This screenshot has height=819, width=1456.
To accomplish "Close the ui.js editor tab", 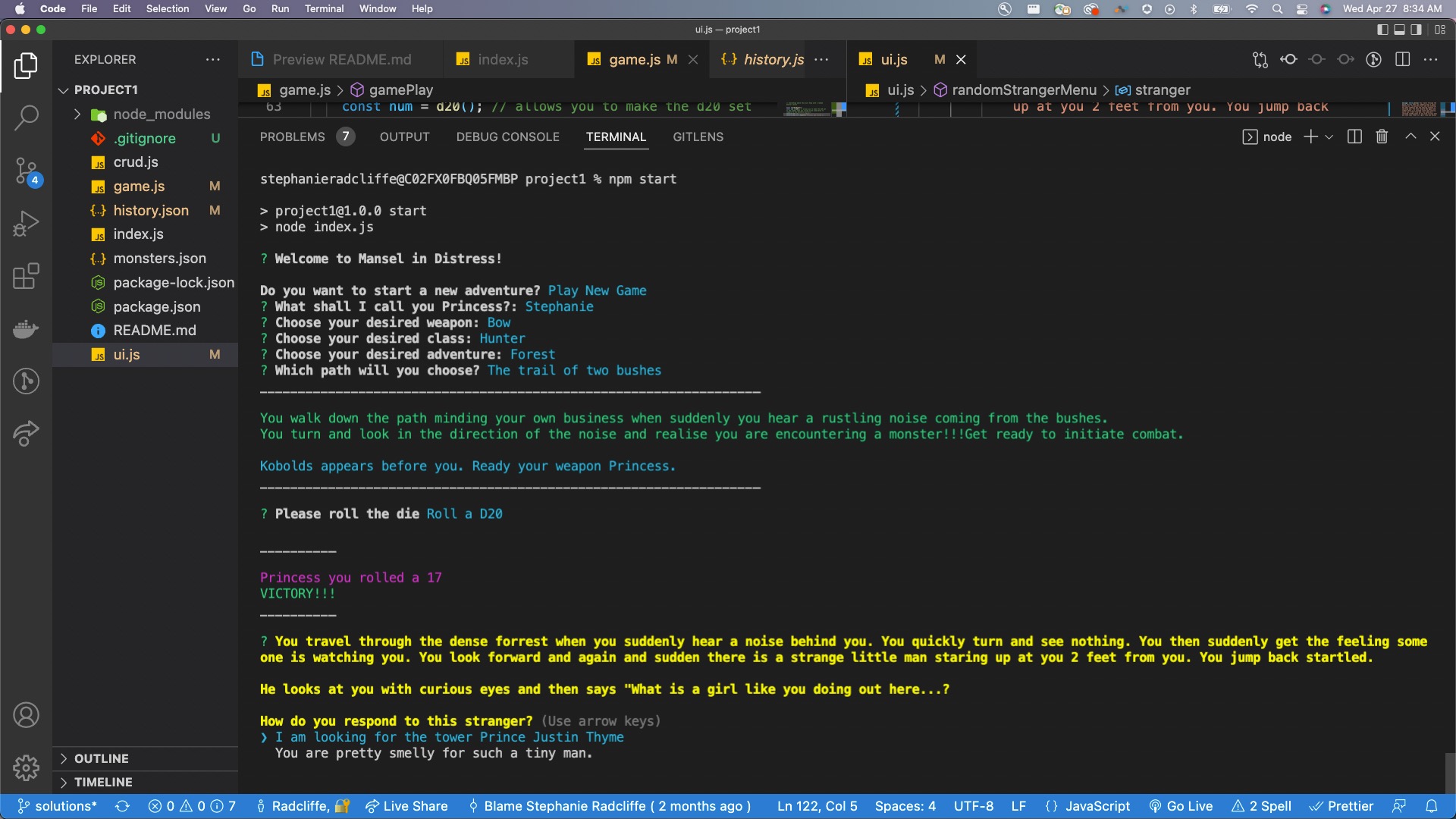I will [x=961, y=59].
